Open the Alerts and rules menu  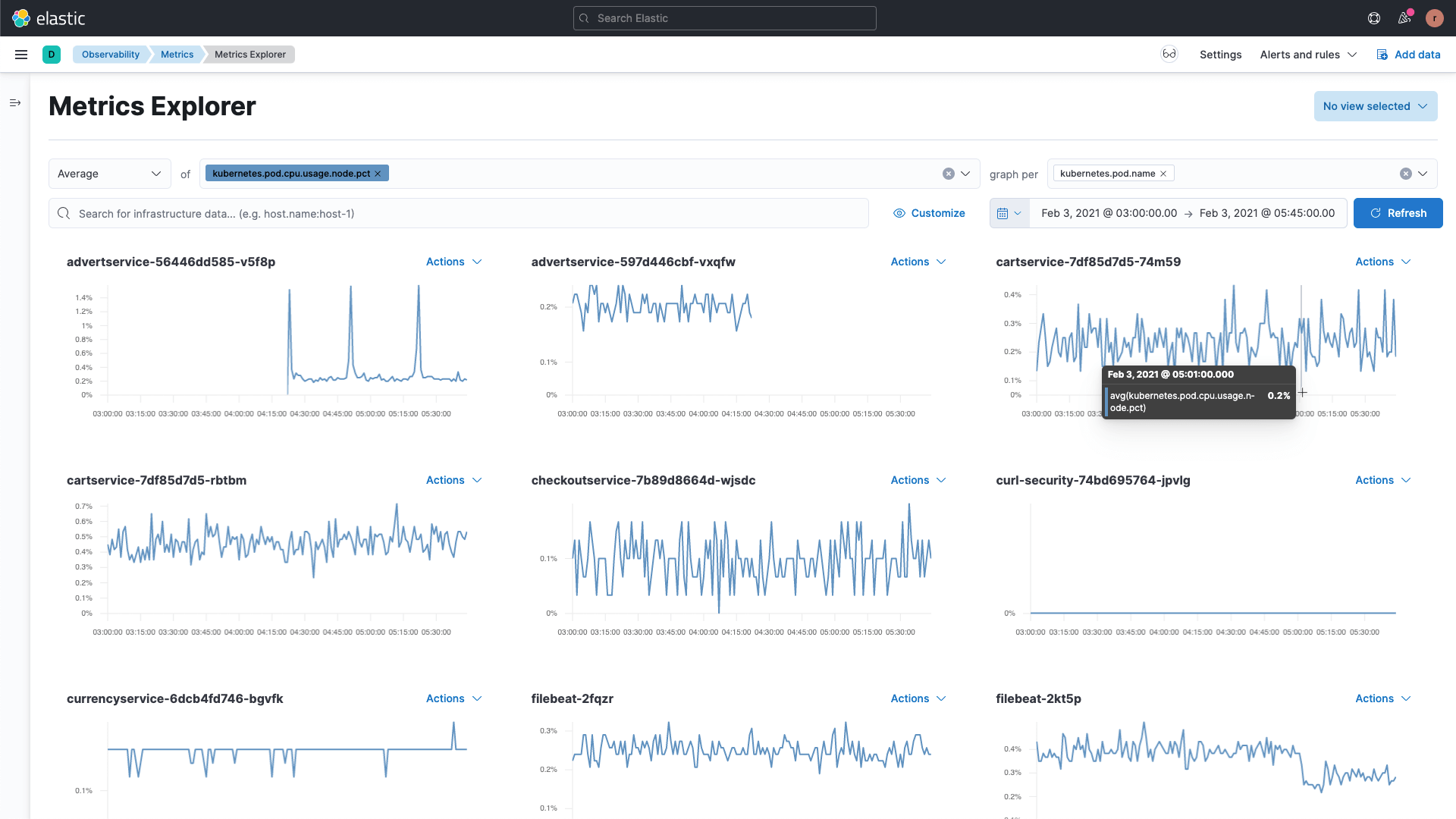(1308, 55)
